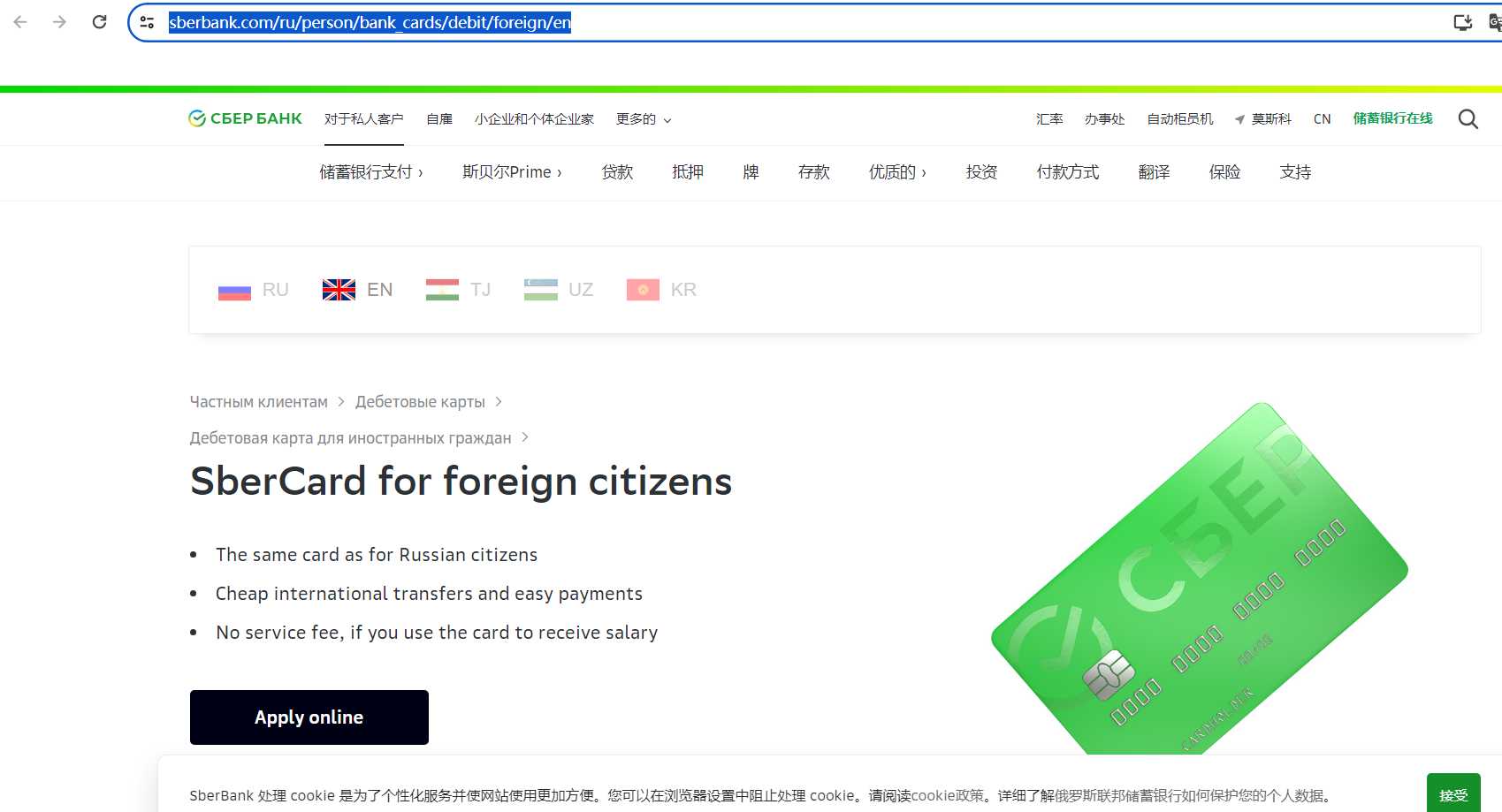Open the 贷款 menu item
The width and height of the screenshot is (1502, 812).
pos(617,172)
